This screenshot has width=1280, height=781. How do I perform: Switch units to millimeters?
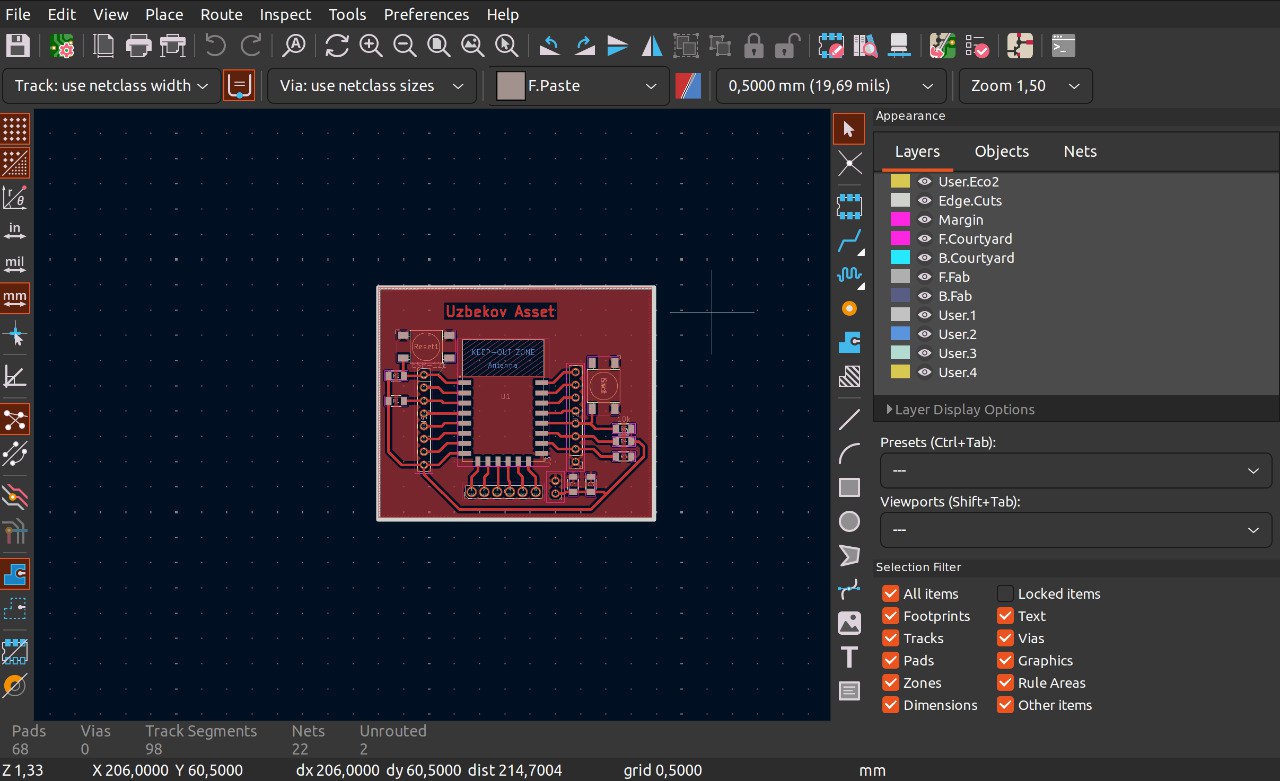pos(15,297)
